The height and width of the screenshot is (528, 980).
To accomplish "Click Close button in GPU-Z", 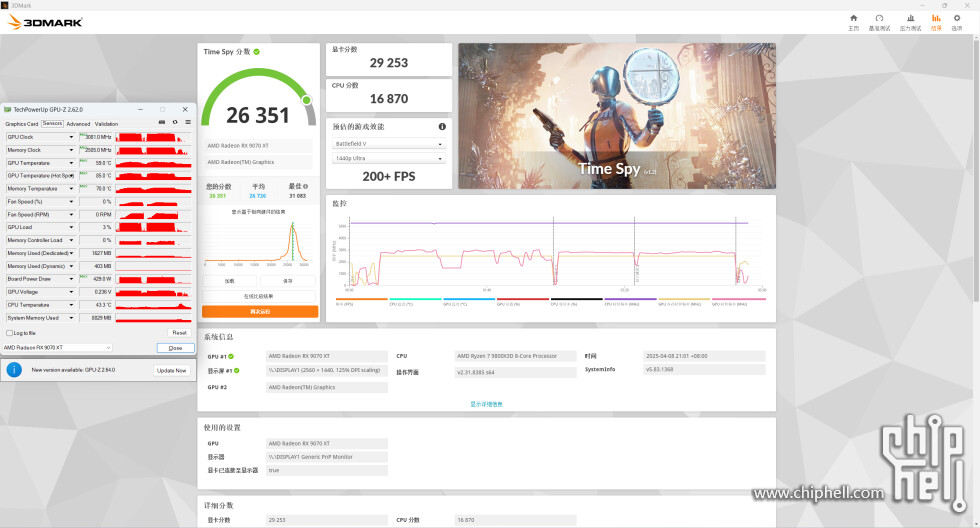I will click(176, 348).
